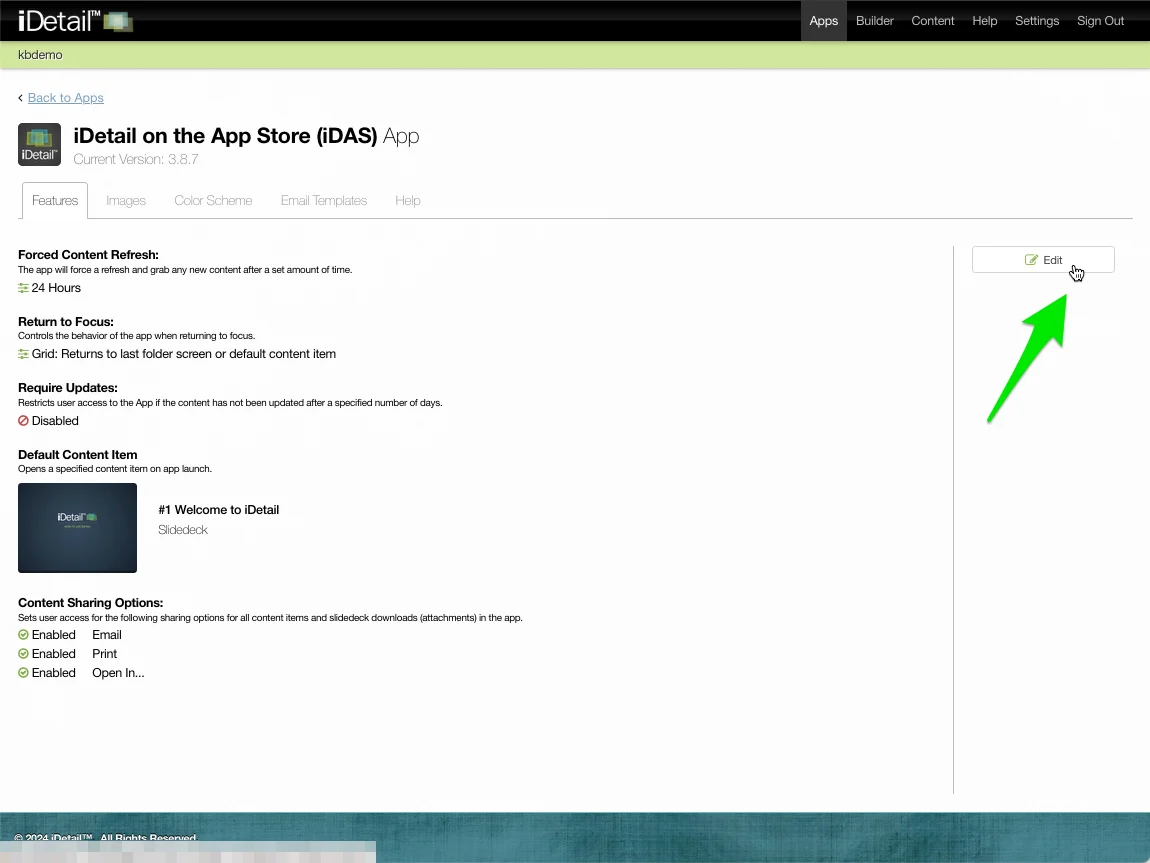The width and height of the screenshot is (1150, 863).
Task: Open the Builder menu item
Action: point(875,21)
